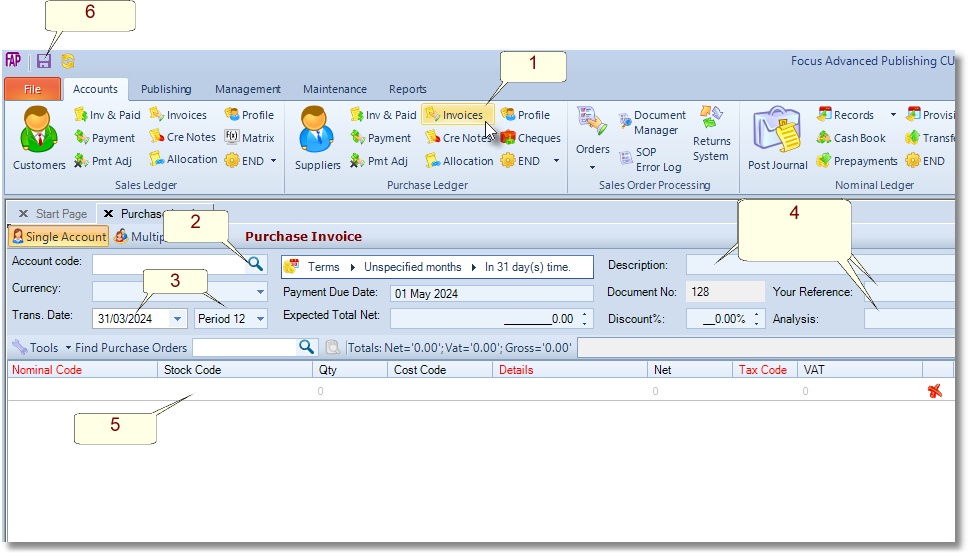Click the refresh icon beside the save icon

(67, 61)
